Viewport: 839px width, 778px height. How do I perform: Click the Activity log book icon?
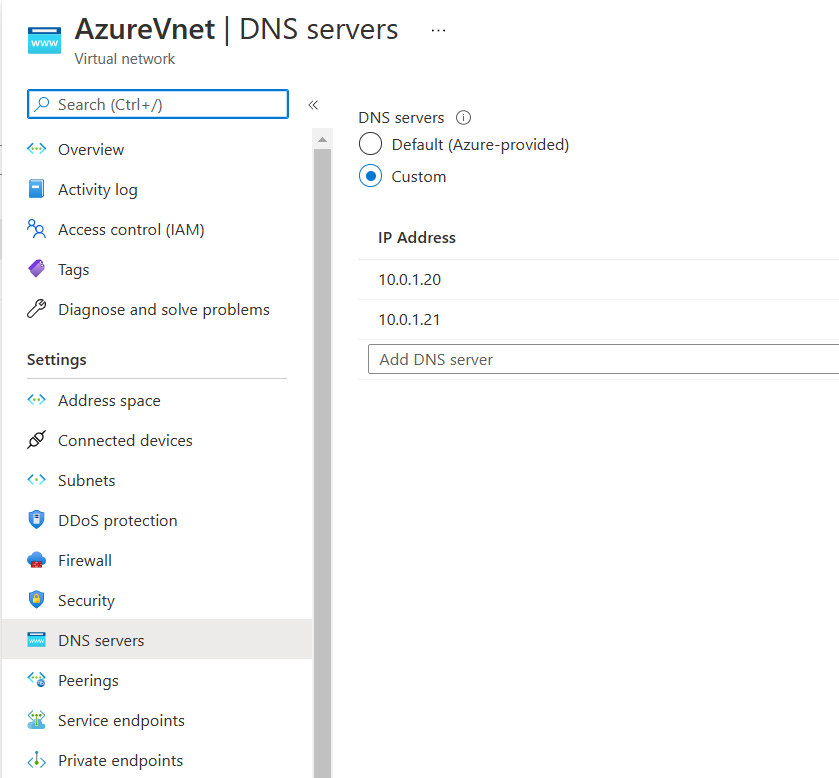click(x=36, y=189)
